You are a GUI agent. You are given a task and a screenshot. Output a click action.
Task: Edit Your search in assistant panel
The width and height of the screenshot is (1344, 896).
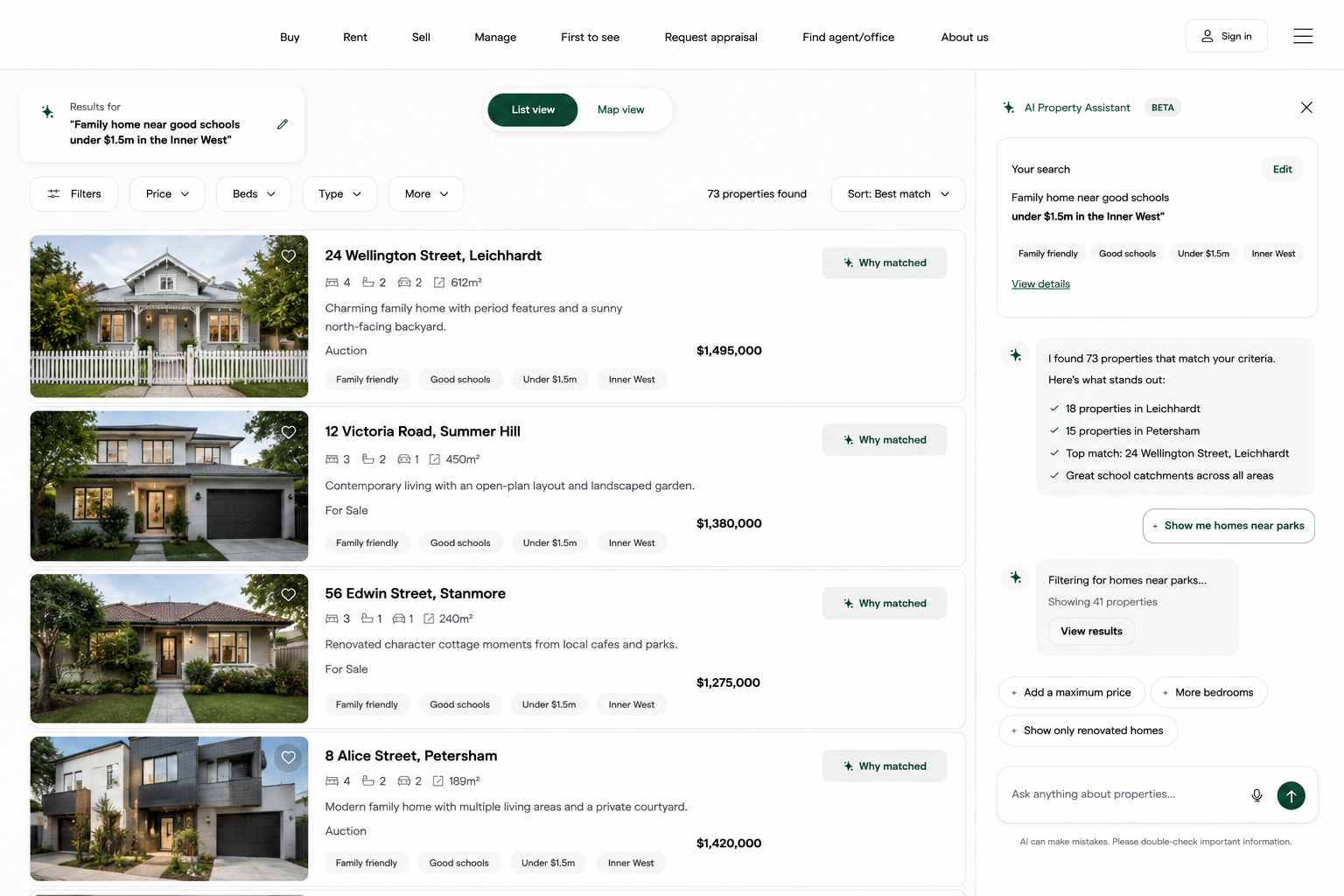(x=1282, y=170)
